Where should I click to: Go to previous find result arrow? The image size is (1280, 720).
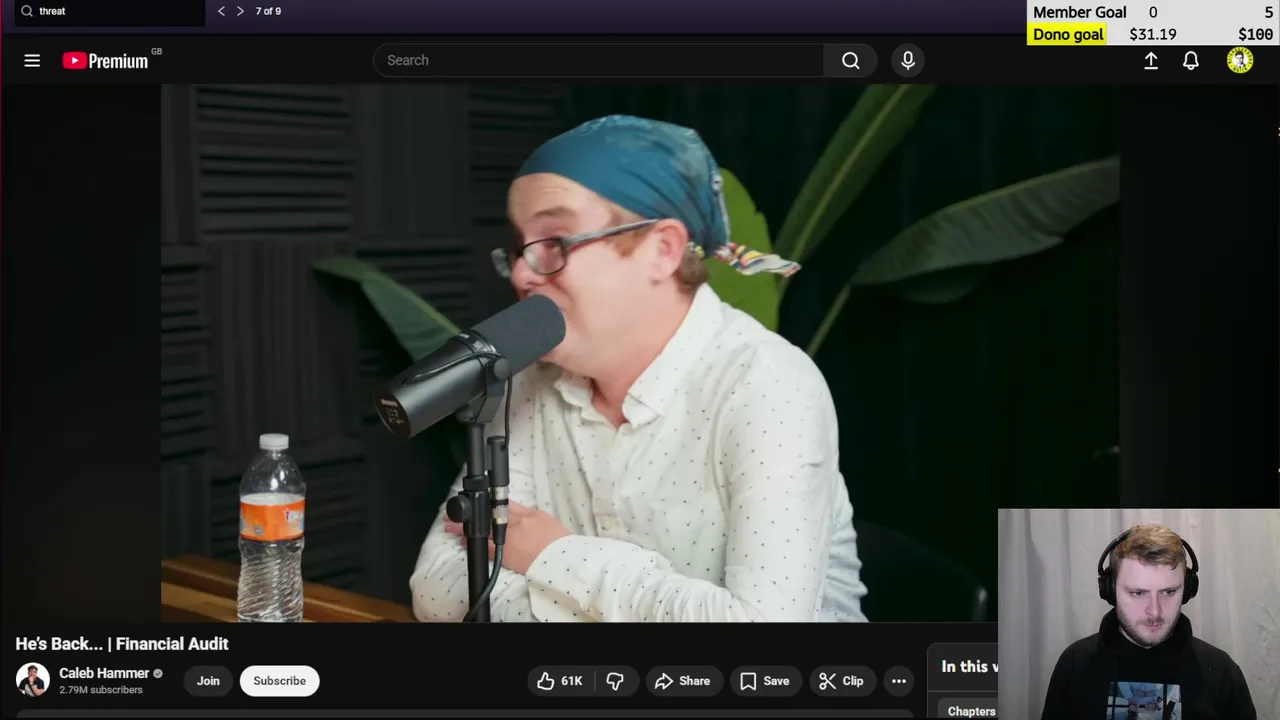pos(221,11)
